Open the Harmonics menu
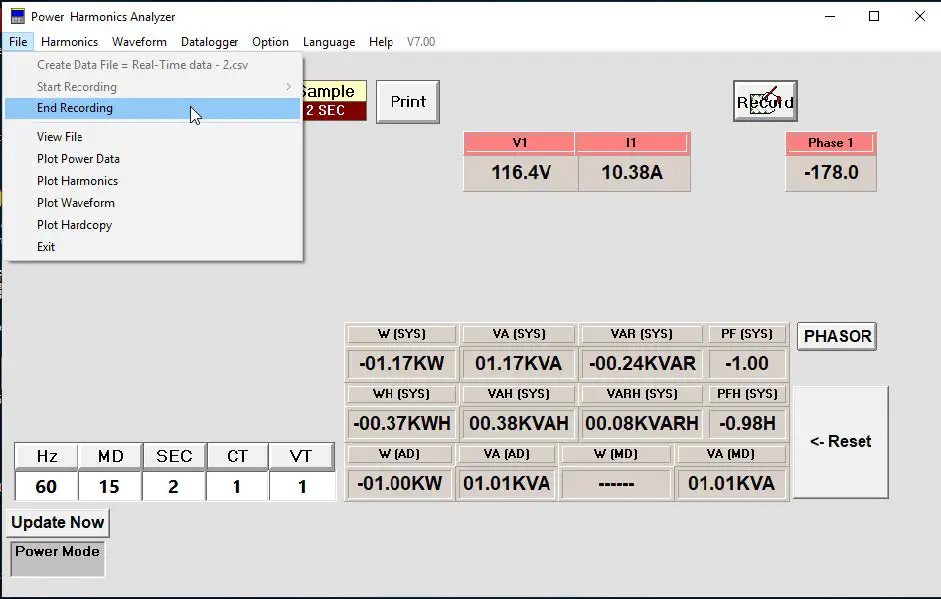 click(69, 41)
